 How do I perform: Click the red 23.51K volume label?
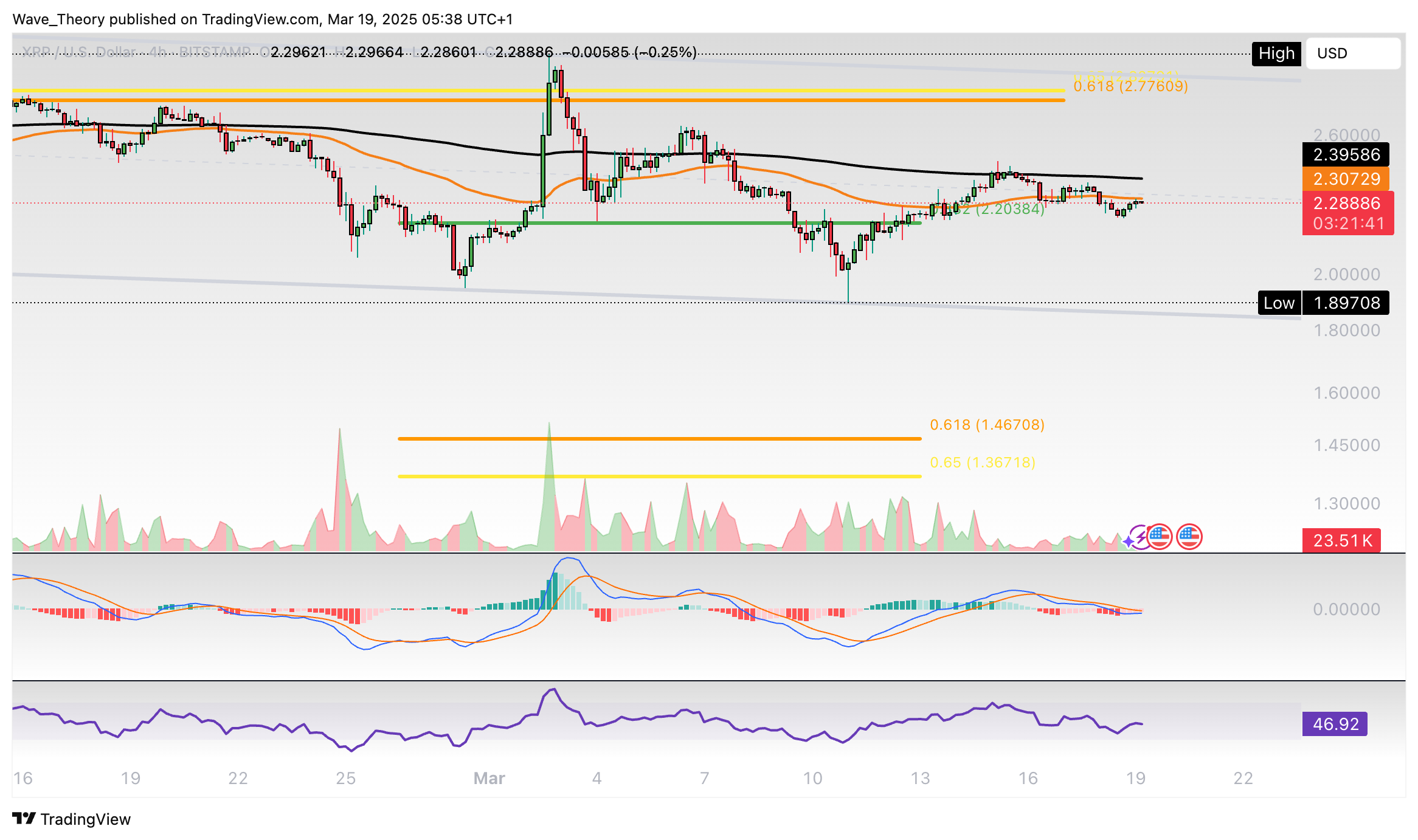[x=1342, y=540]
